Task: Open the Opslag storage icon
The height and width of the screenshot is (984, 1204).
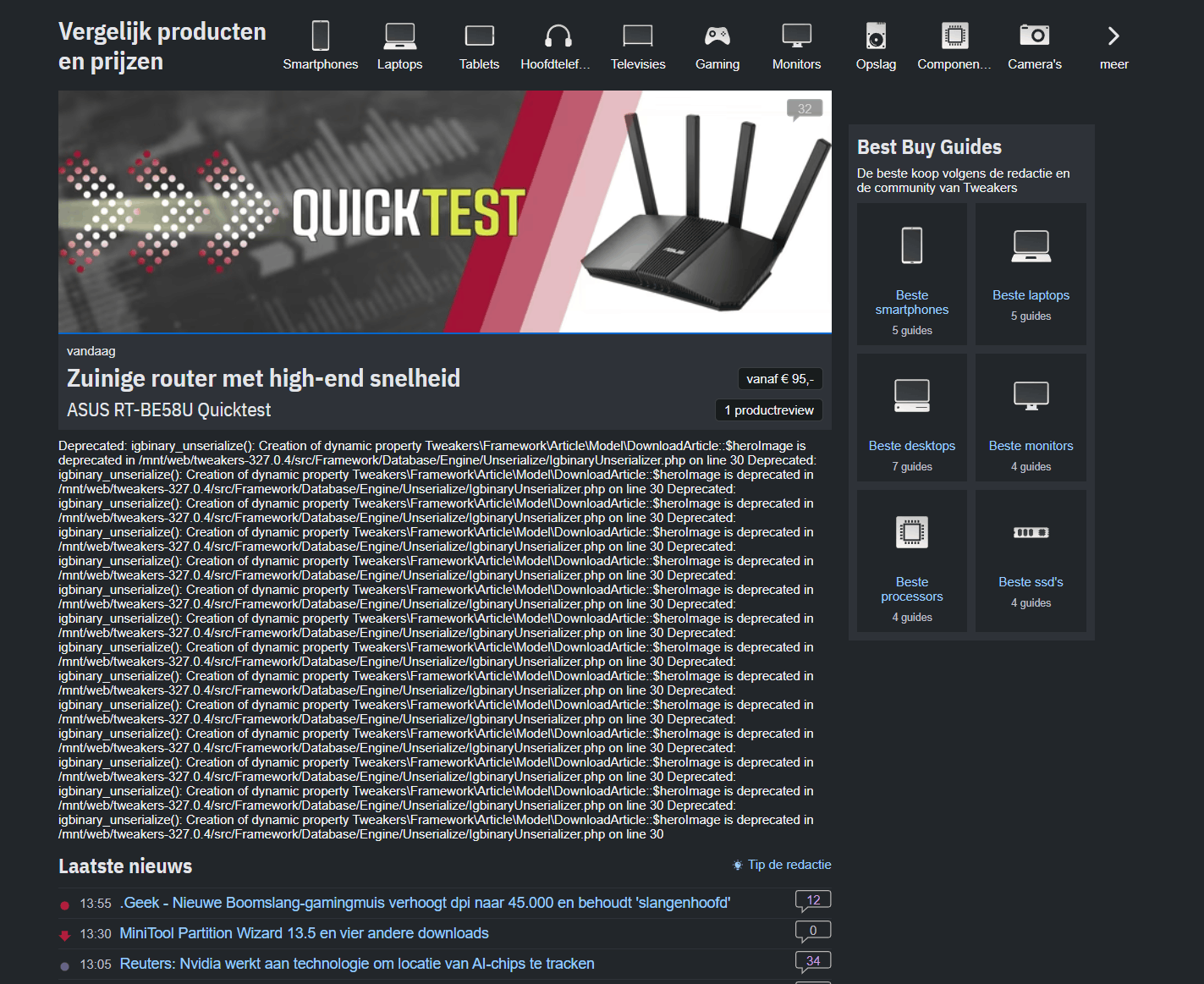Action: point(876,36)
